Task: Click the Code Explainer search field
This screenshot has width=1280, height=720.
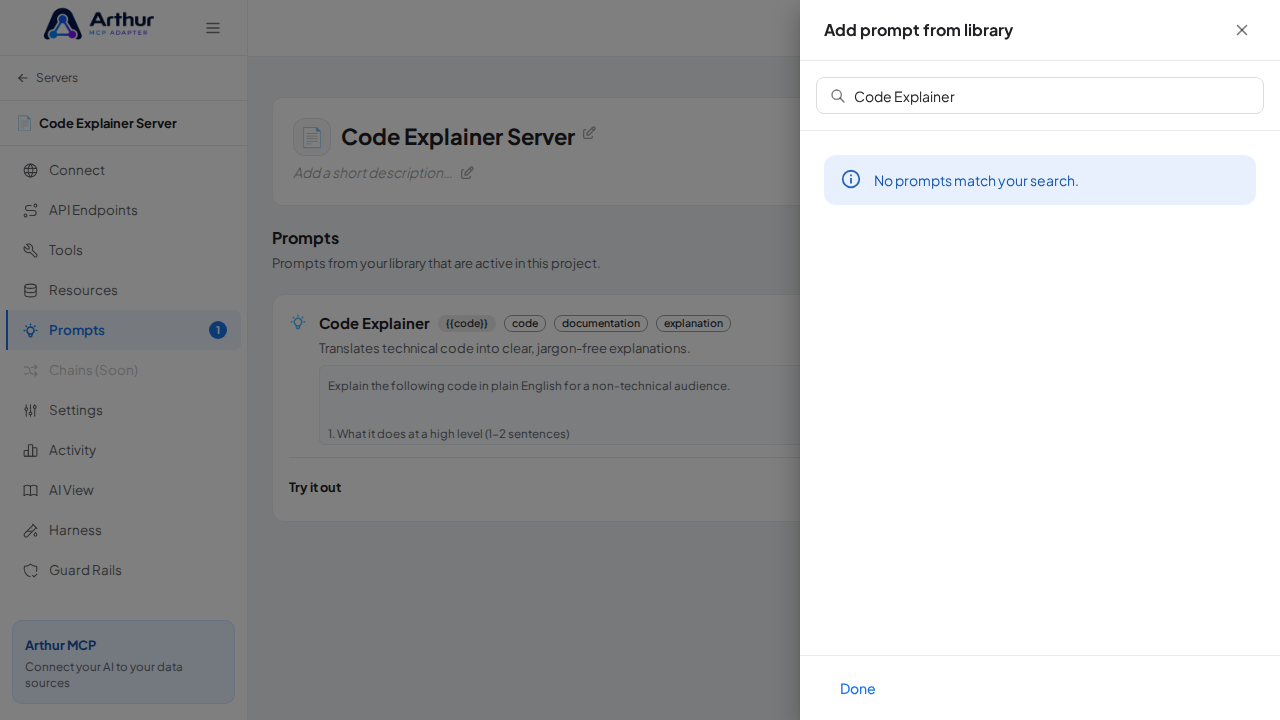Action: click(1040, 96)
